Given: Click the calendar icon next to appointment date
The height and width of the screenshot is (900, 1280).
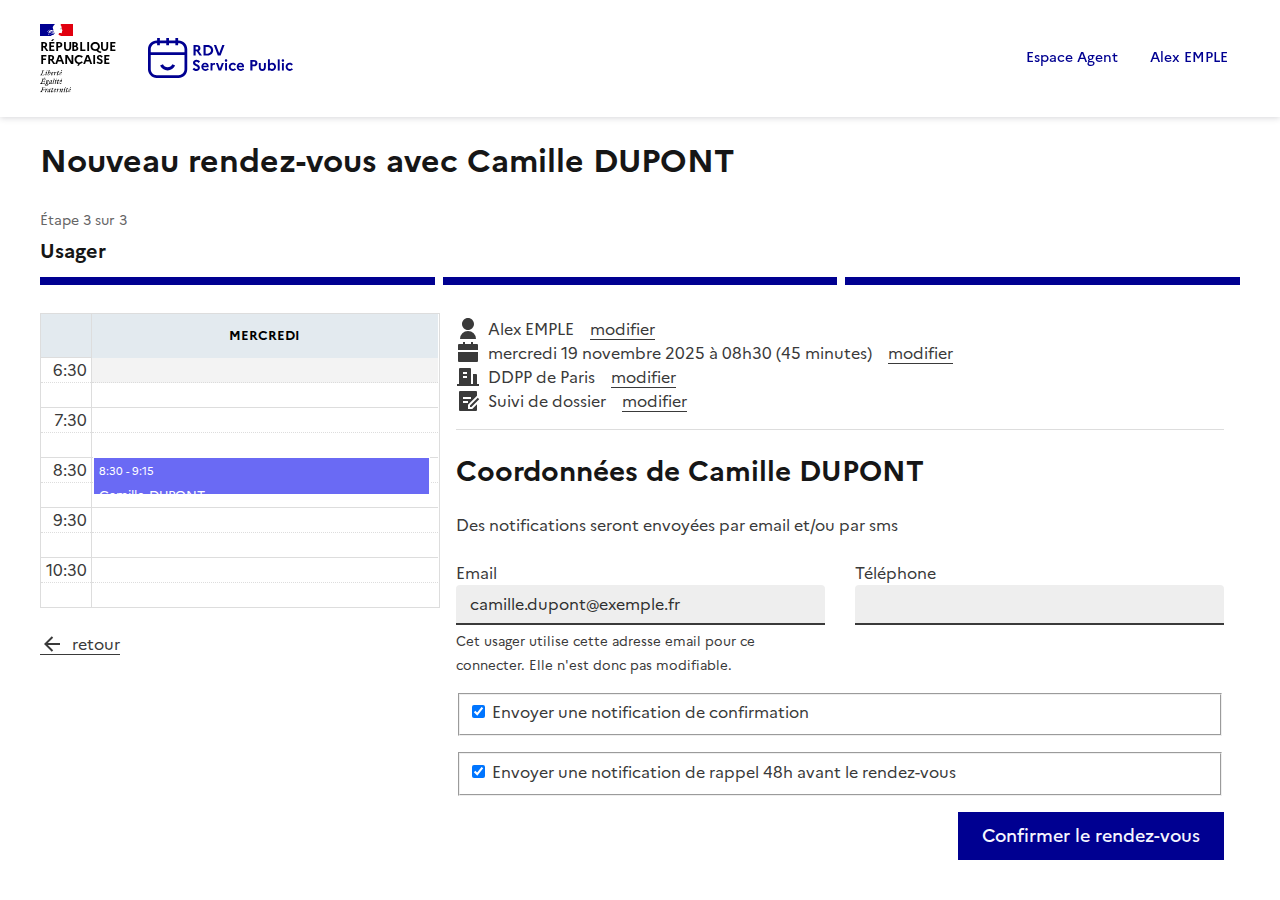Looking at the screenshot, I should click(x=467, y=353).
